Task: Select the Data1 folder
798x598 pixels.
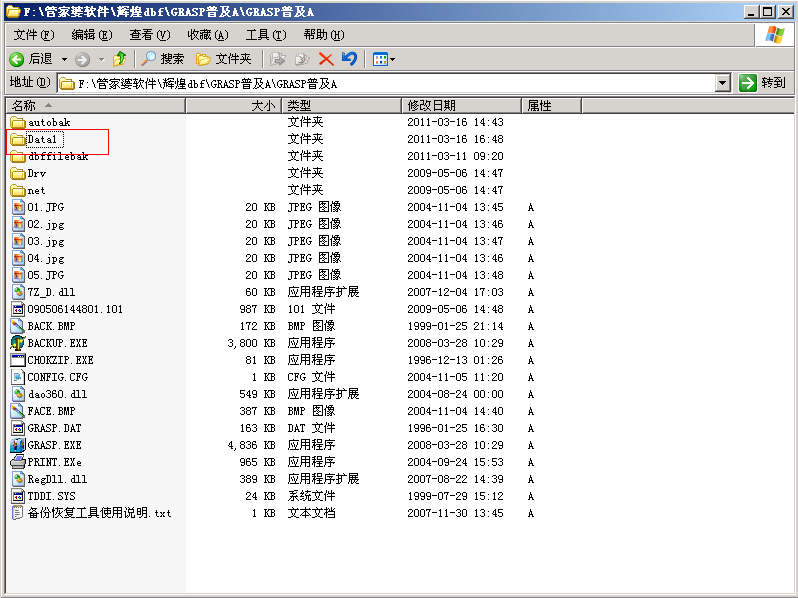Action: (42, 139)
